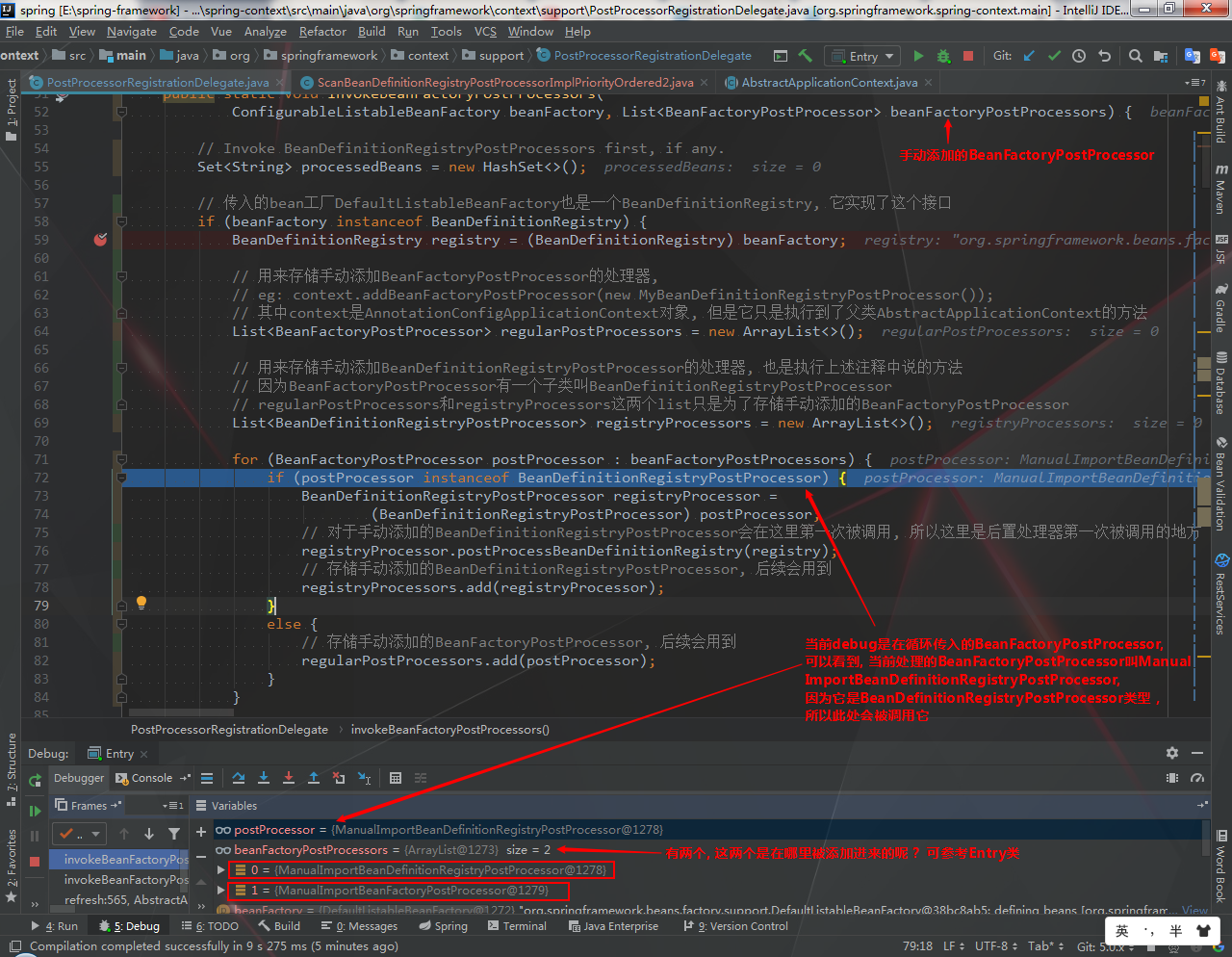
Task: Open the Terminal tool window
Action: [516, 926]
